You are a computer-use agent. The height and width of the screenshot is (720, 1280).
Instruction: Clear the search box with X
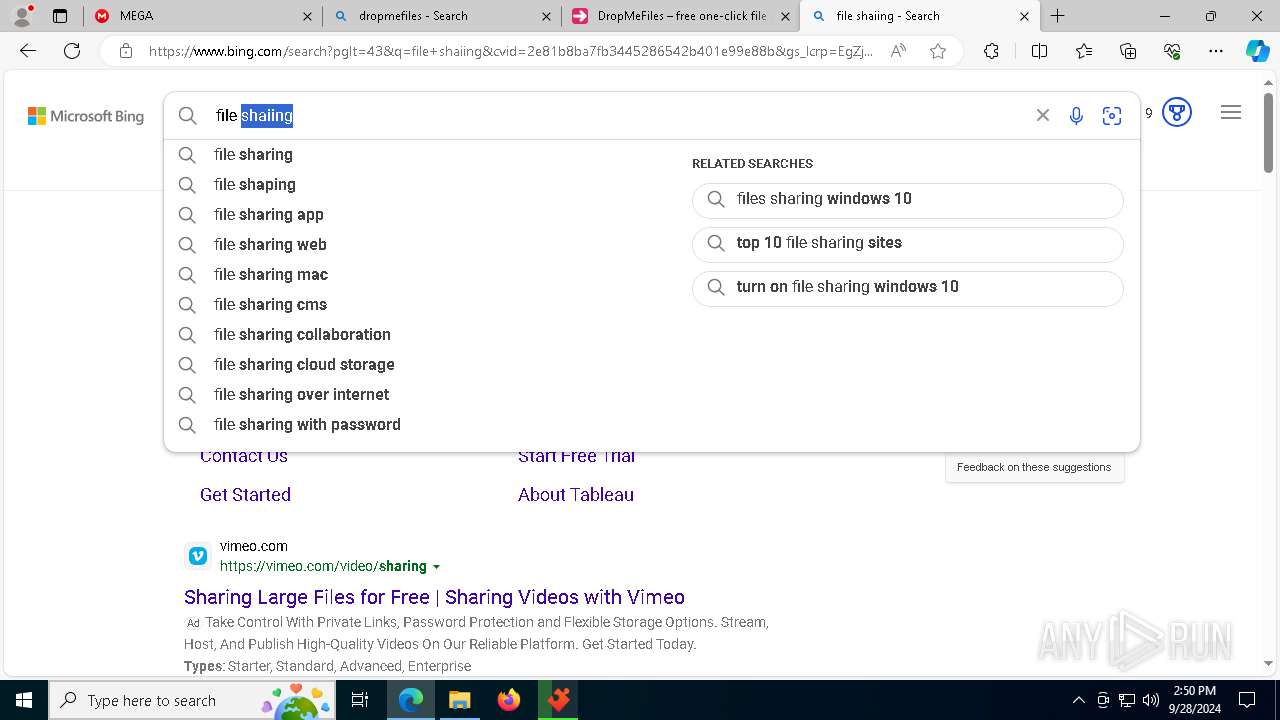click(x=1043, y=115)
